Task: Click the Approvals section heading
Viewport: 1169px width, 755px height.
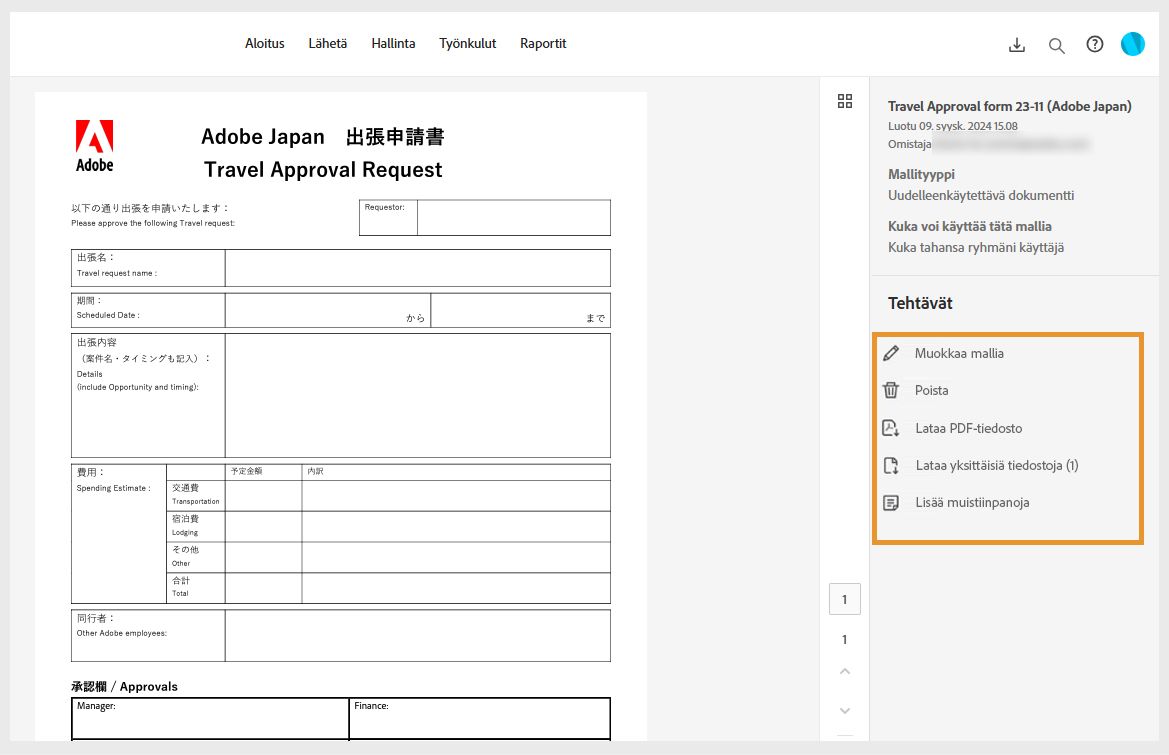Action: pos(125,686)
